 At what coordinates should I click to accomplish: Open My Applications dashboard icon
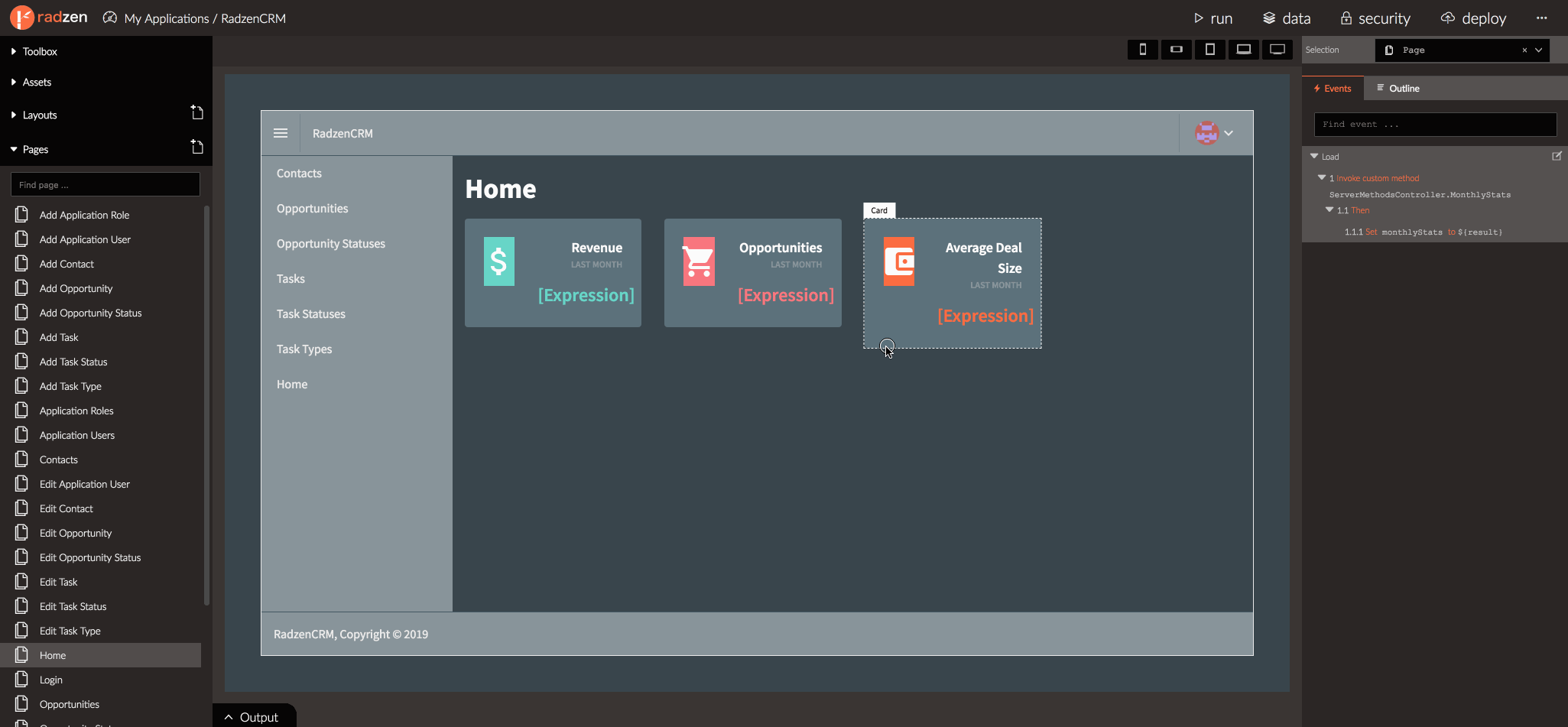tap(110, 18)
